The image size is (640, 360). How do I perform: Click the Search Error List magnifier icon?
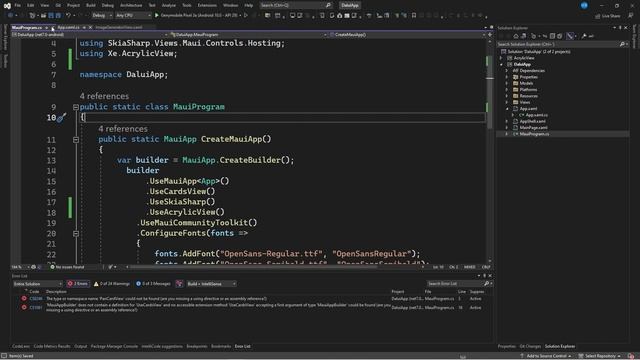coord(486,284)
